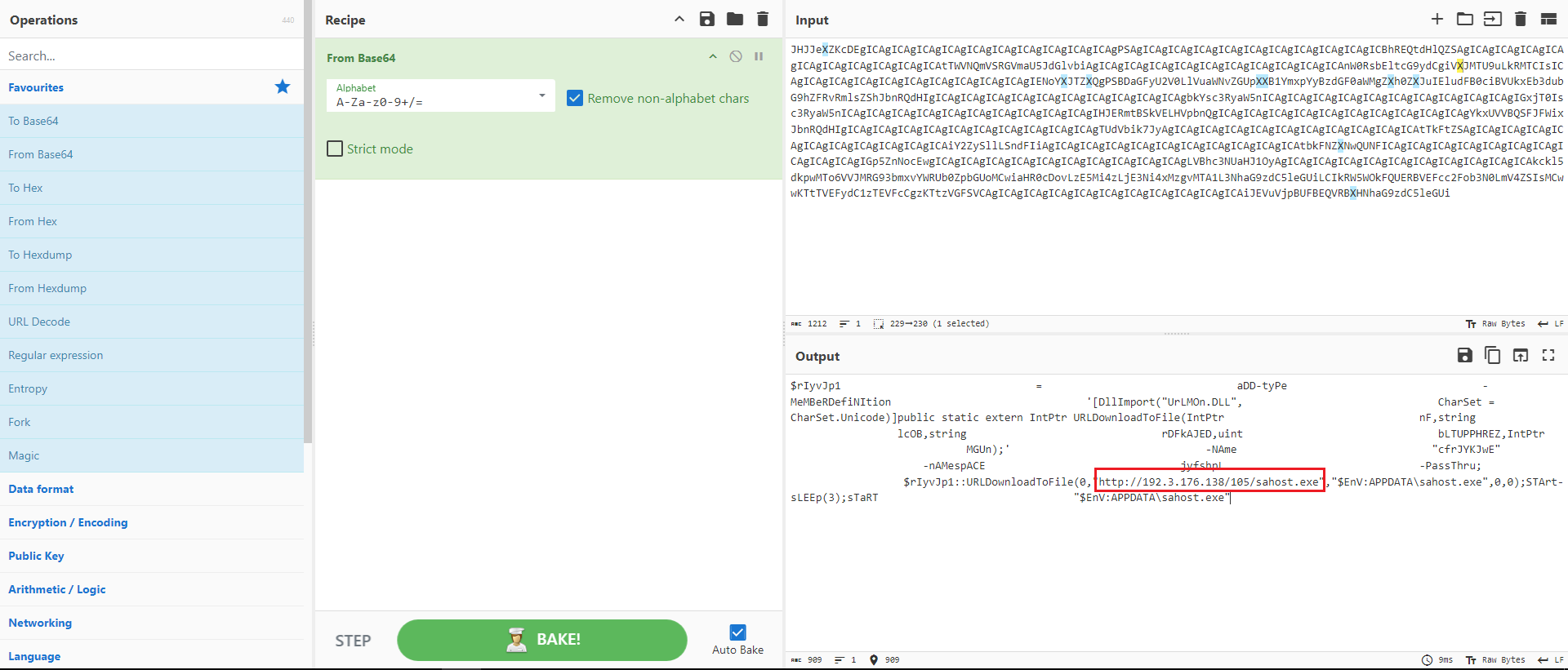
Task: Click the STEP button
Action: tap(353, 641)
